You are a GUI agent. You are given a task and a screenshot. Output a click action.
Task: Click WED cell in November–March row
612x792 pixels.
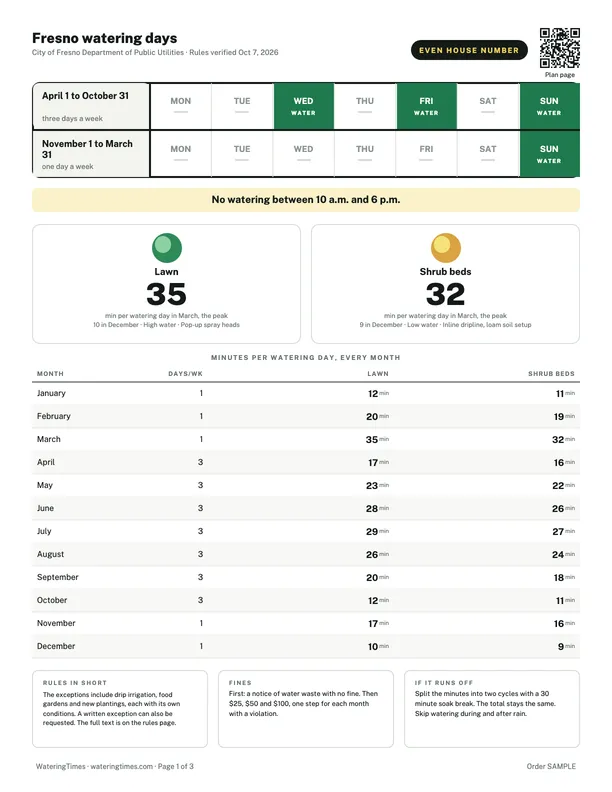pyautogui.click(x=303, y=154)
